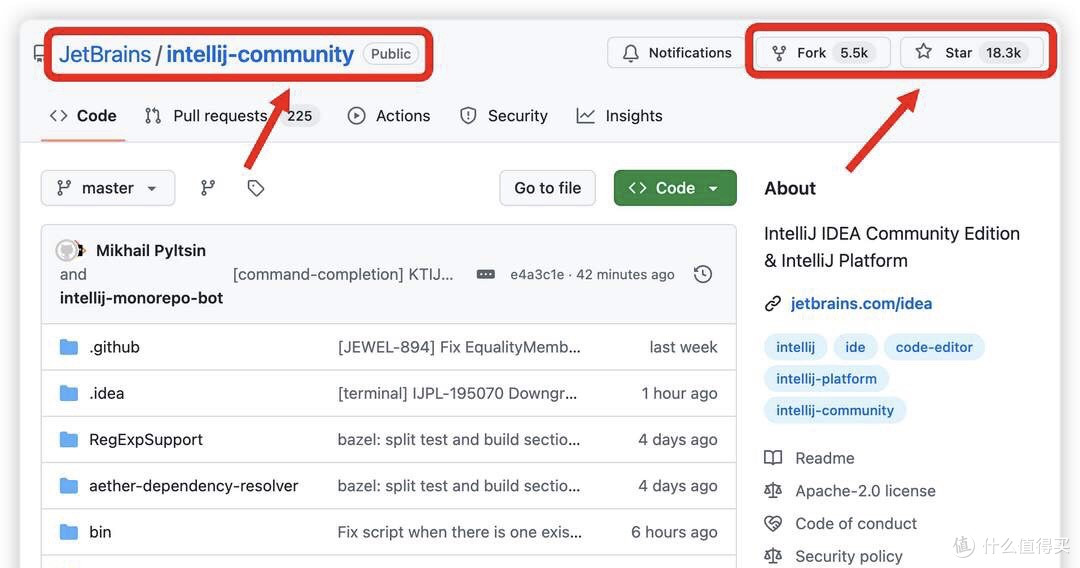
Task: Expand the green Code dropdown
Action: pos(675,188)
